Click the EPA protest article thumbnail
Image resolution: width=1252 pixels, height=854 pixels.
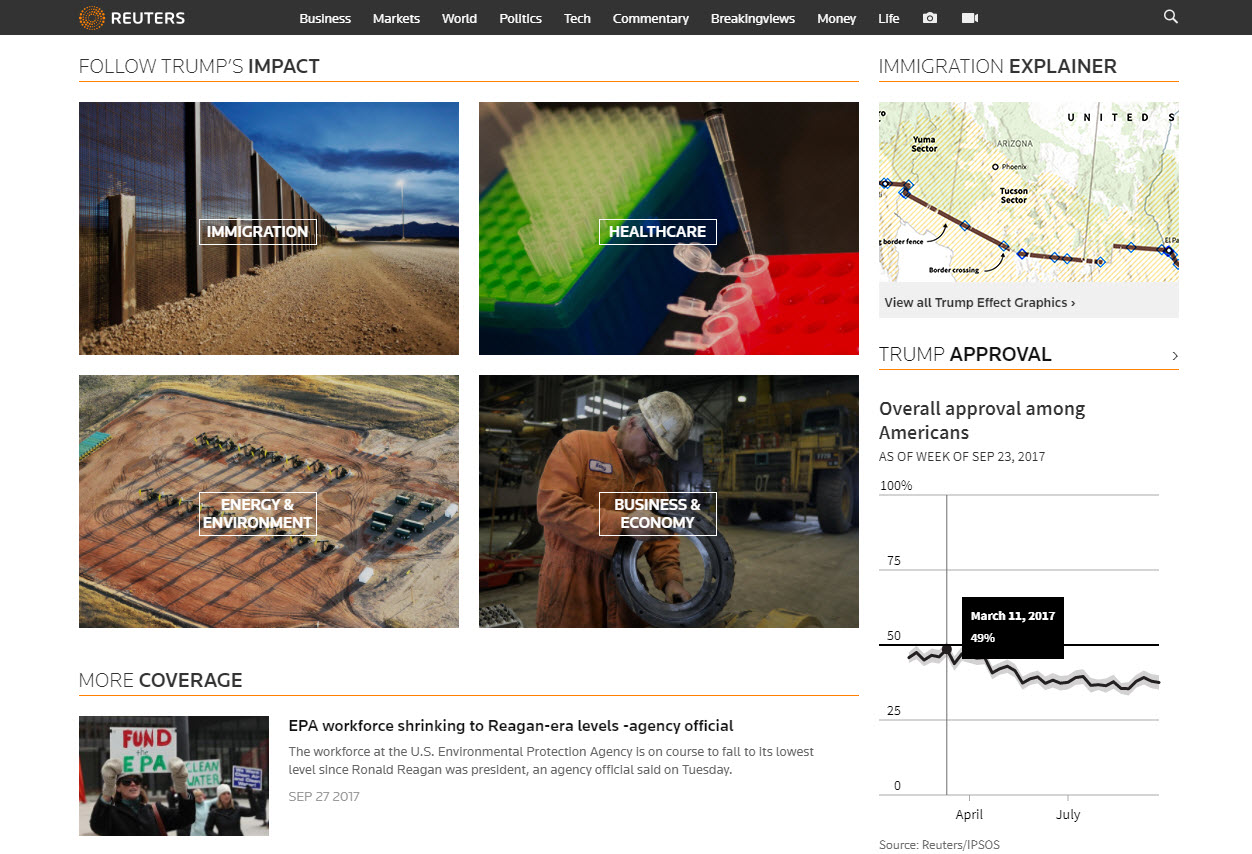point(174,775)
